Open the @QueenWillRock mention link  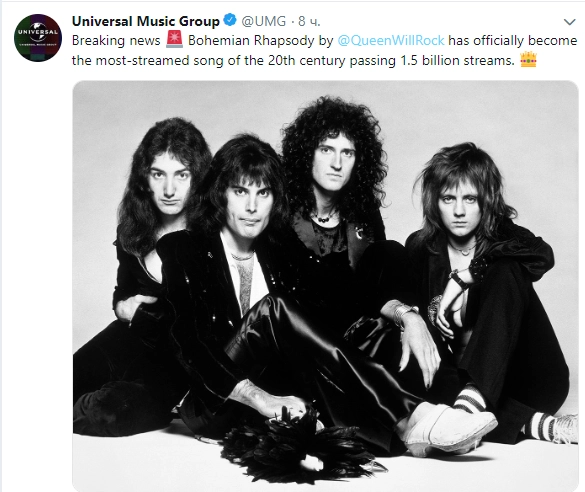coord(391,40)
